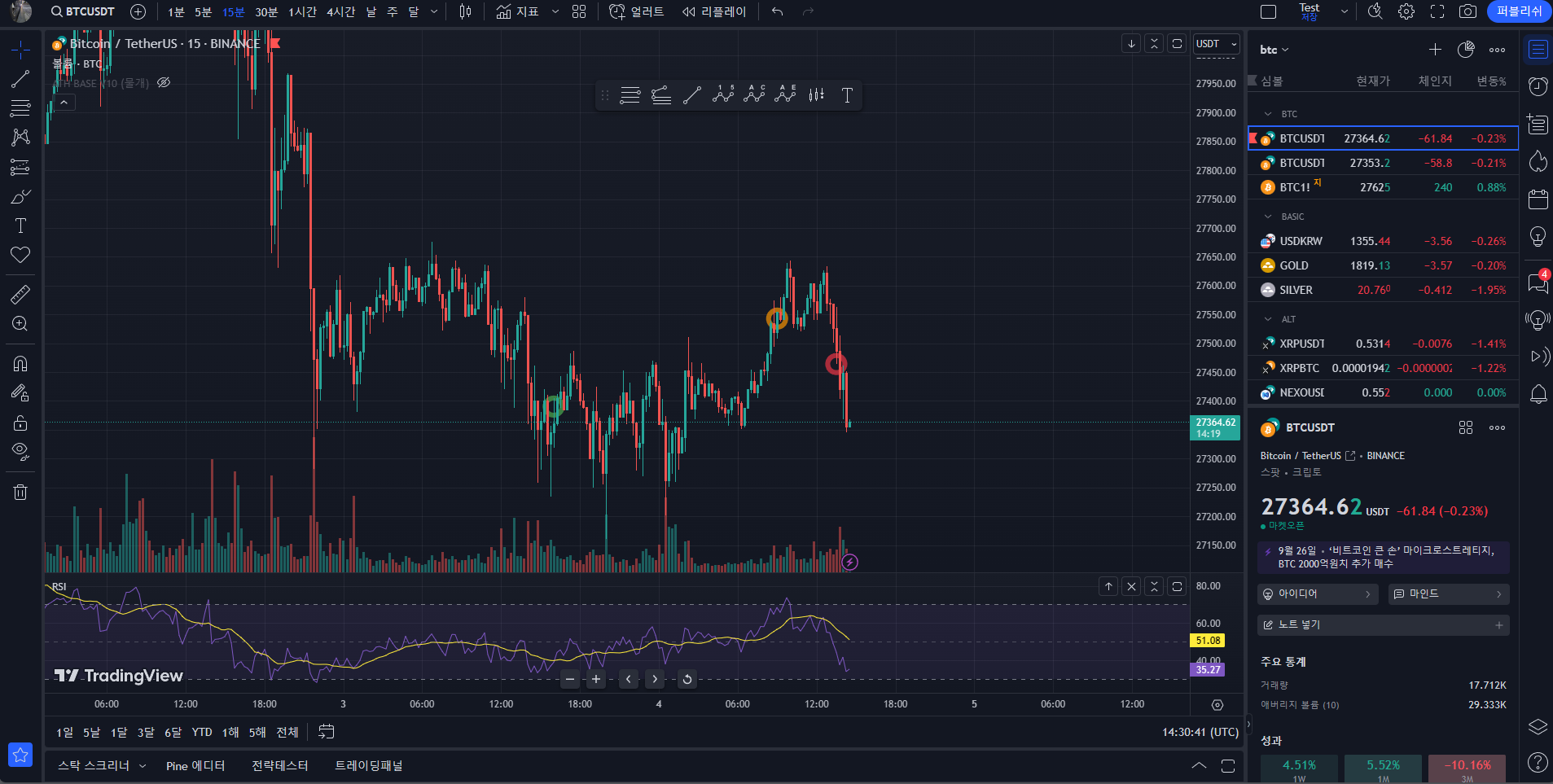Open the 트레이딩패널 tab

(x=369, y=765)
